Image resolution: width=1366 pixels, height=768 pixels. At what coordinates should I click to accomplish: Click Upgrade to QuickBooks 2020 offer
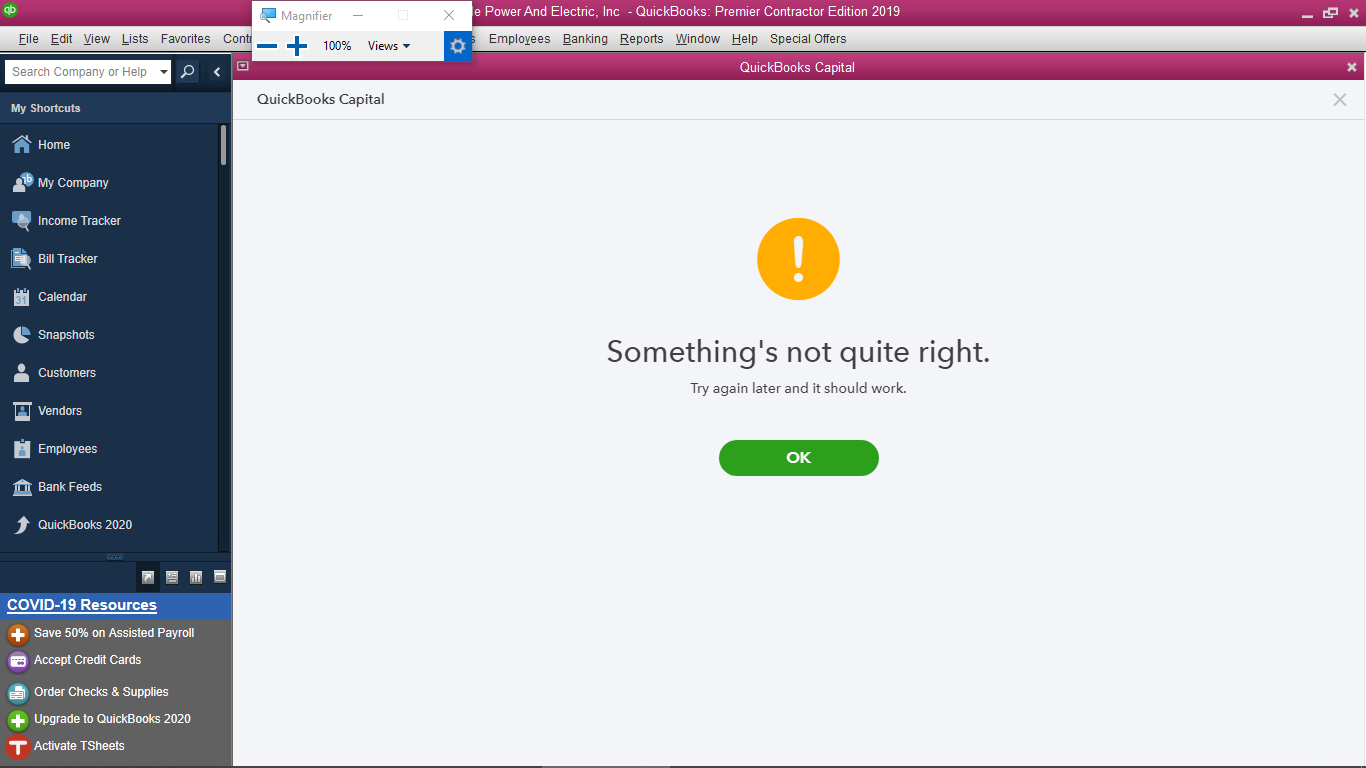click(x=99, y=719)
